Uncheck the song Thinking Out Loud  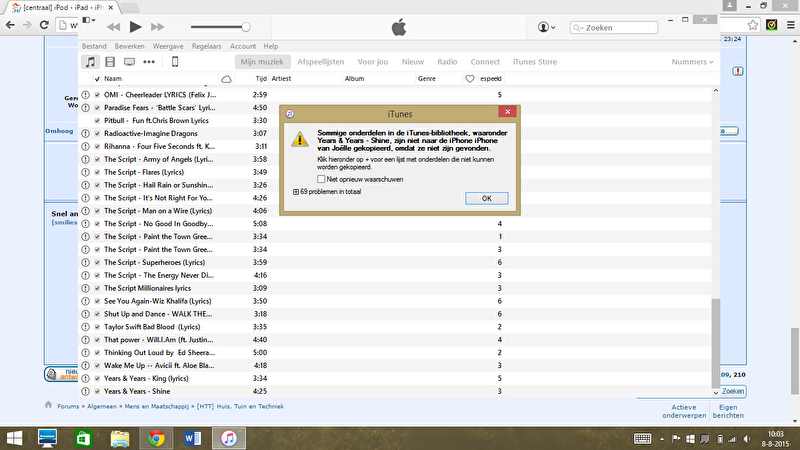pos(97,353)
